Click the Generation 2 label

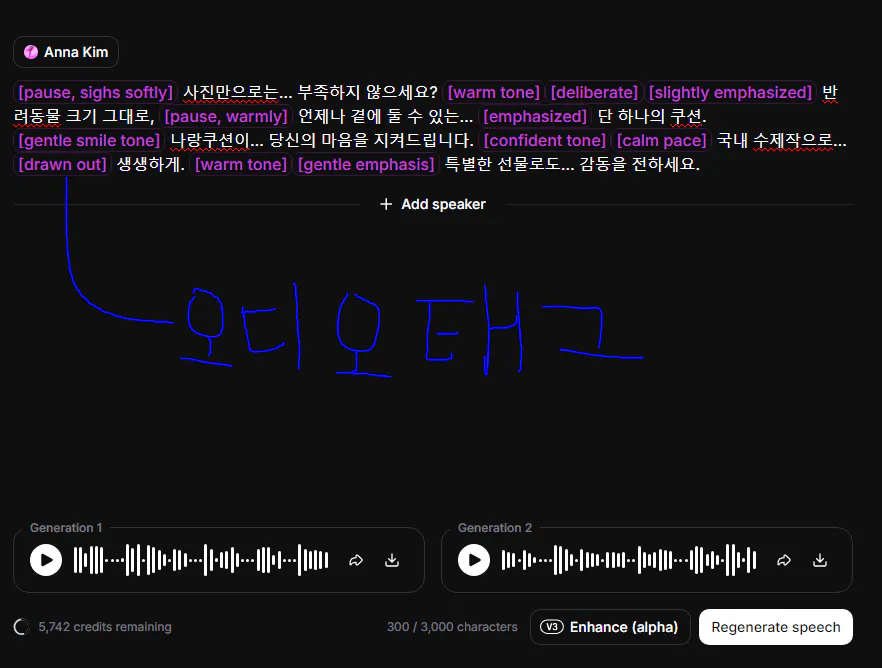click(494, 528)
